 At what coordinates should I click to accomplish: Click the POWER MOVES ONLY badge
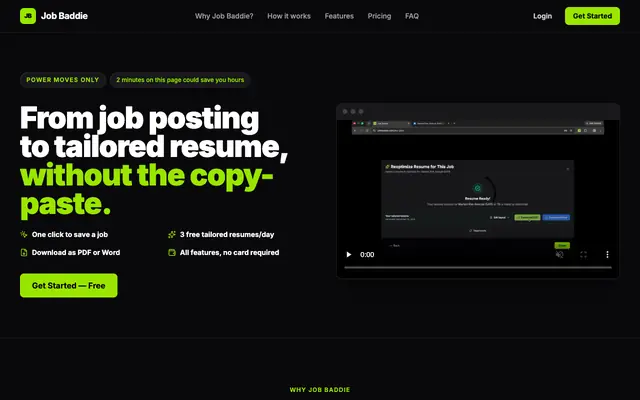pyautogui.click(x=63, y=80)
